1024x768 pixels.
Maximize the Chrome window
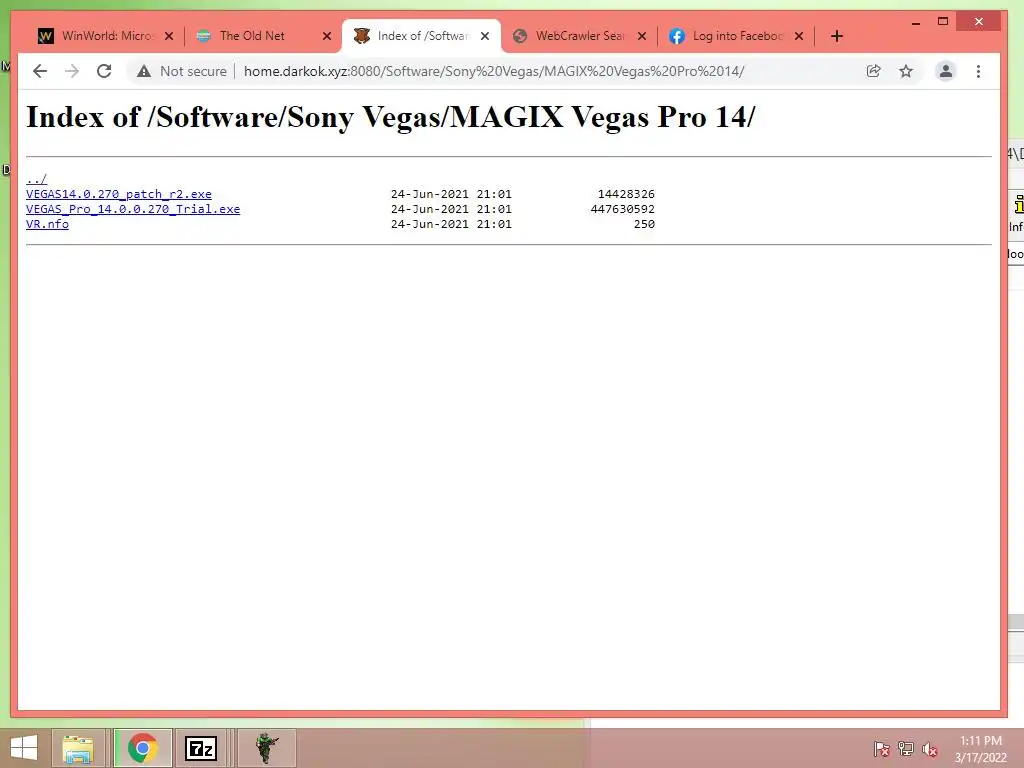[943, 22]
